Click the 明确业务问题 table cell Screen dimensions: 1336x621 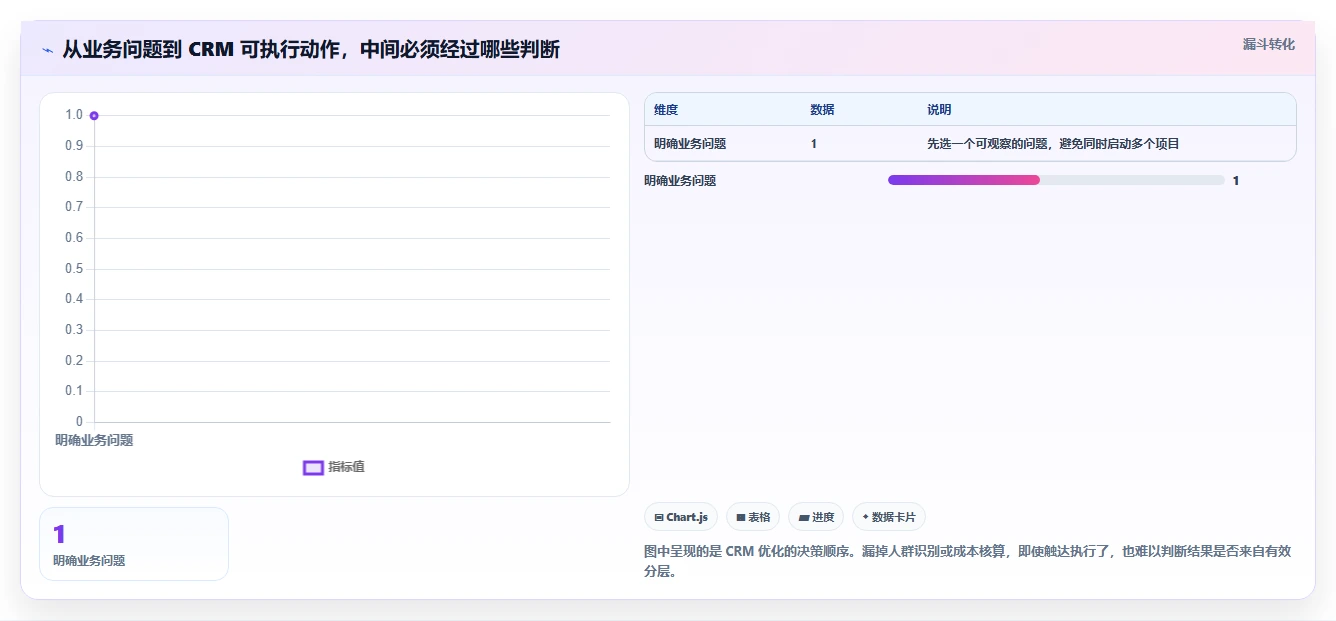pyautogui.click(x=690, y=144)
